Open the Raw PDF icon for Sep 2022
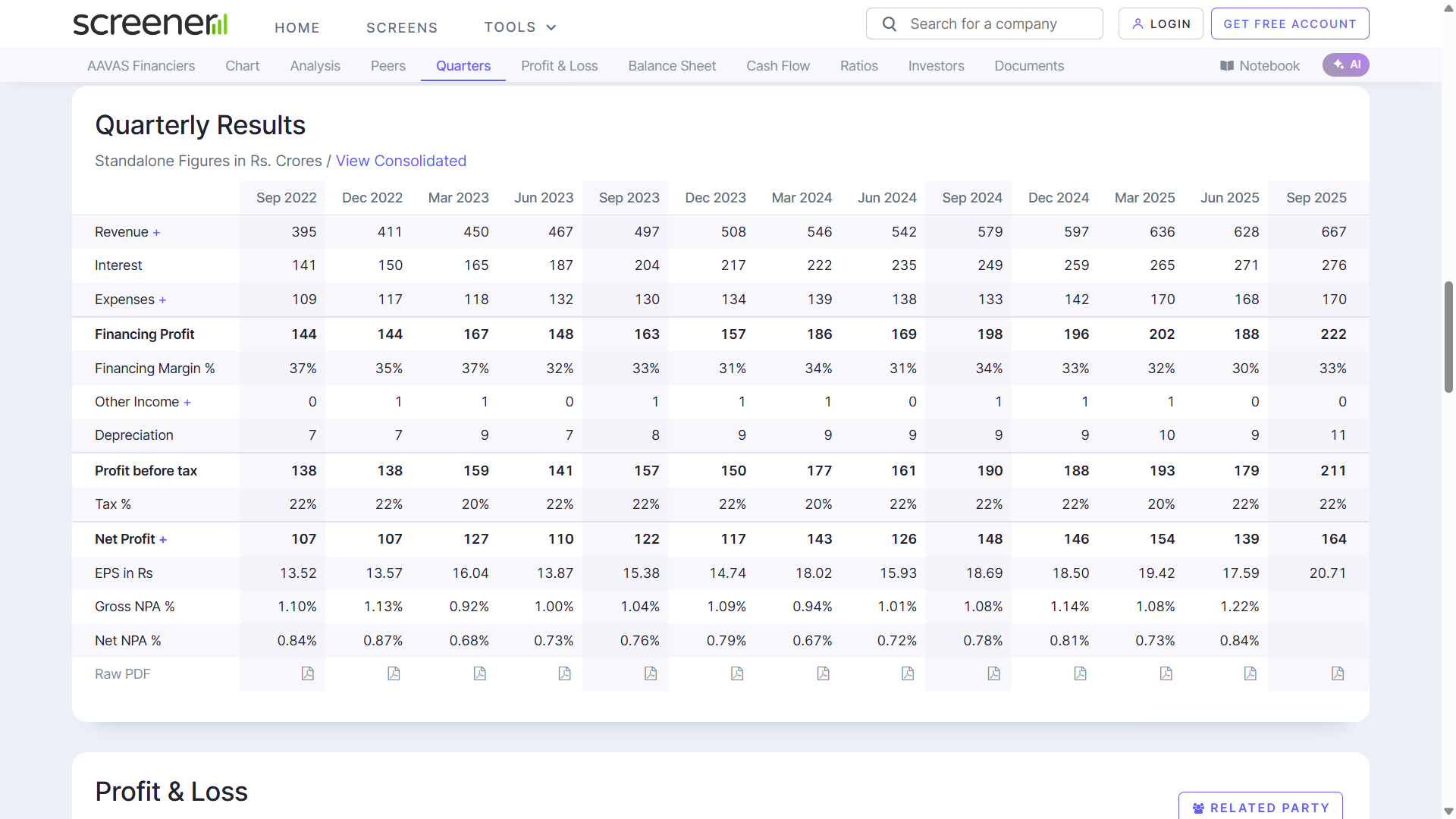This screenshot has height=819, width=1456. point(307,673)
